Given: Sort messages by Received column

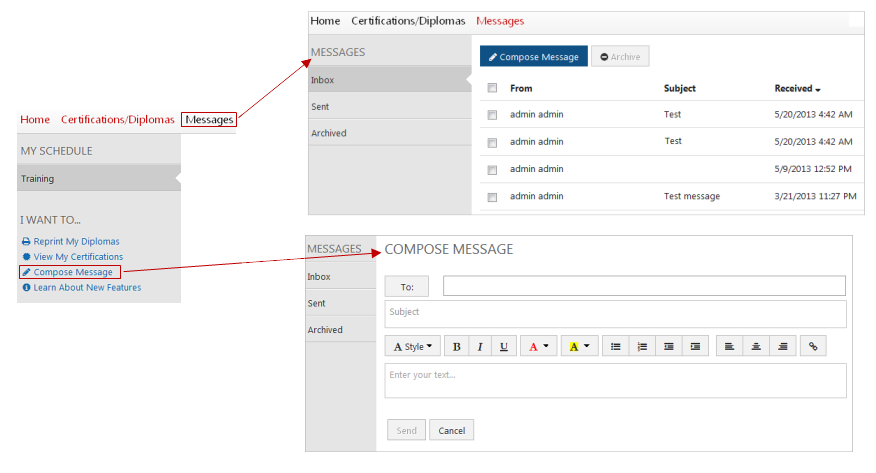Looking at the screenshot, I should pos(797,89).
